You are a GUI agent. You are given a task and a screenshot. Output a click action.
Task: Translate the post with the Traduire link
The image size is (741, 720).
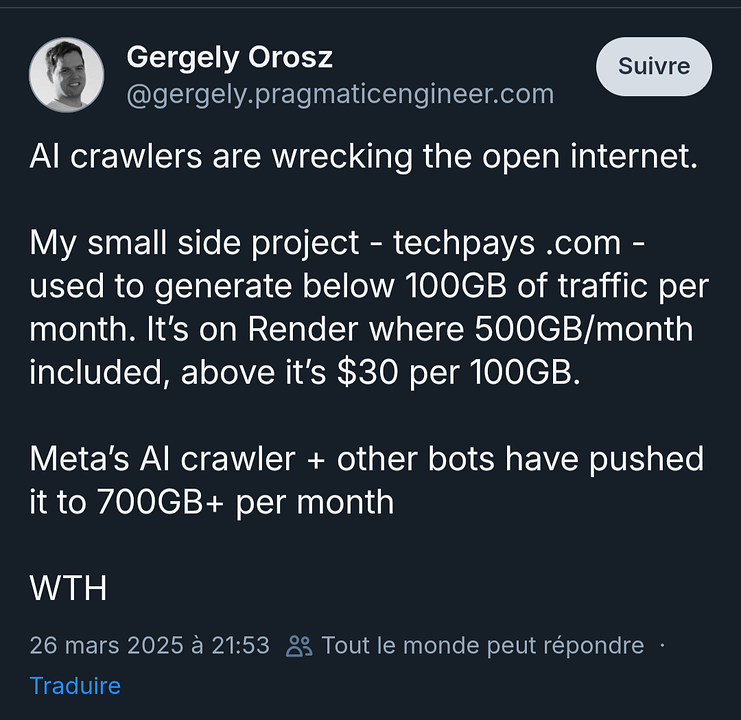click(x=75, y=686)
